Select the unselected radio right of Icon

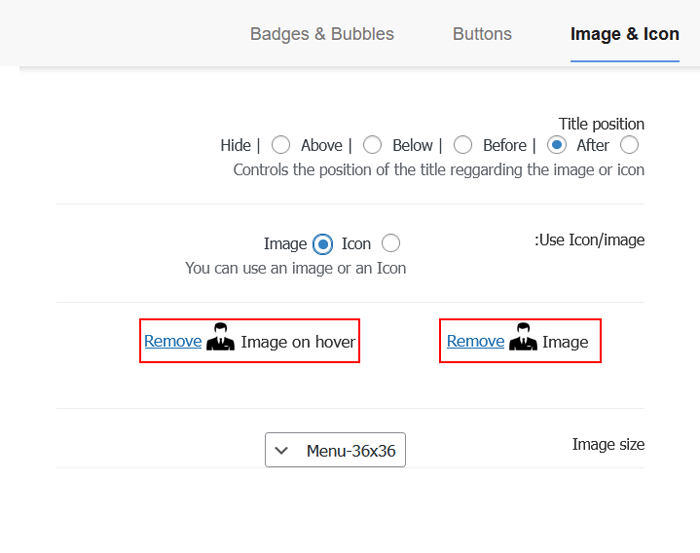click(391, 243)
